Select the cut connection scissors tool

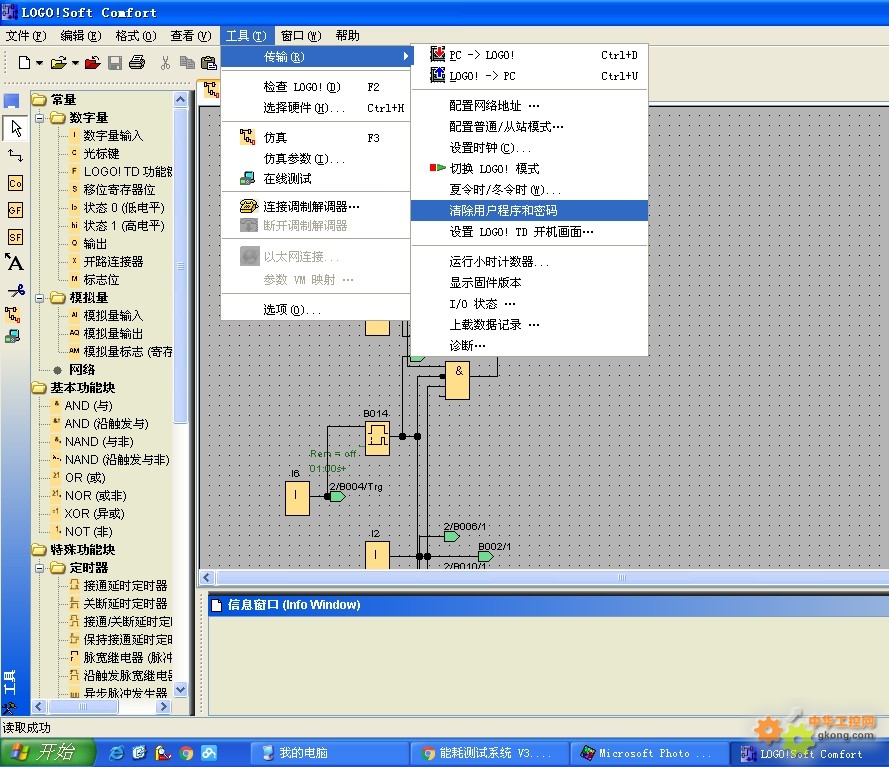(x=16, y=291)
